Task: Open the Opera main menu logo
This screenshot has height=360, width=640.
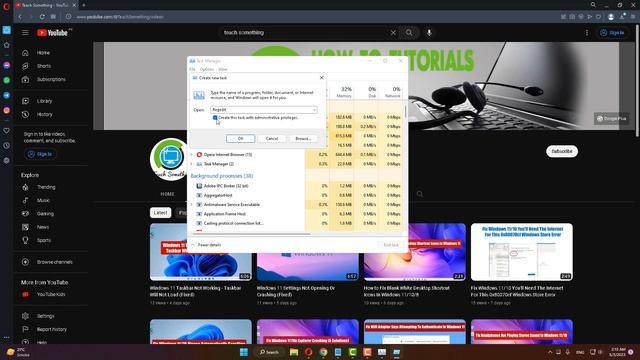Action: (x=6, y=5)
